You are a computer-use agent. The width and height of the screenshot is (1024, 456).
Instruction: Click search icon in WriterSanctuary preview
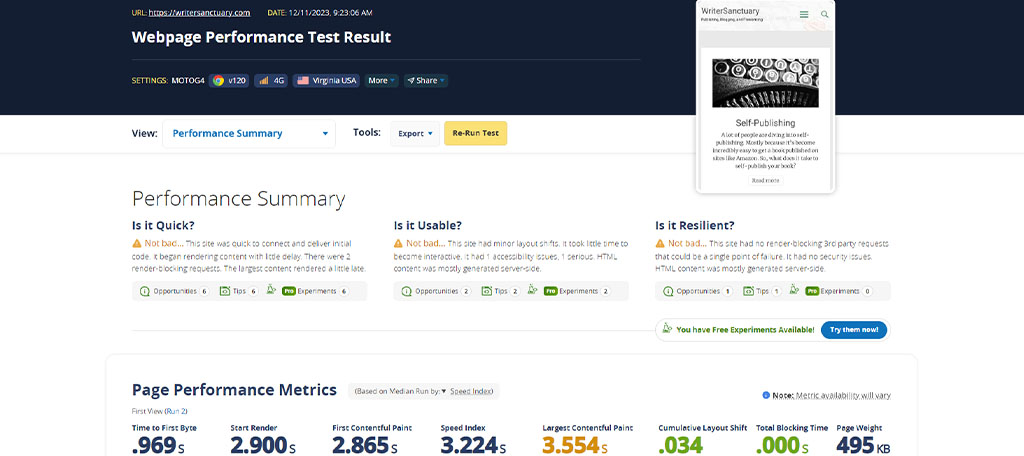(825, 14)
